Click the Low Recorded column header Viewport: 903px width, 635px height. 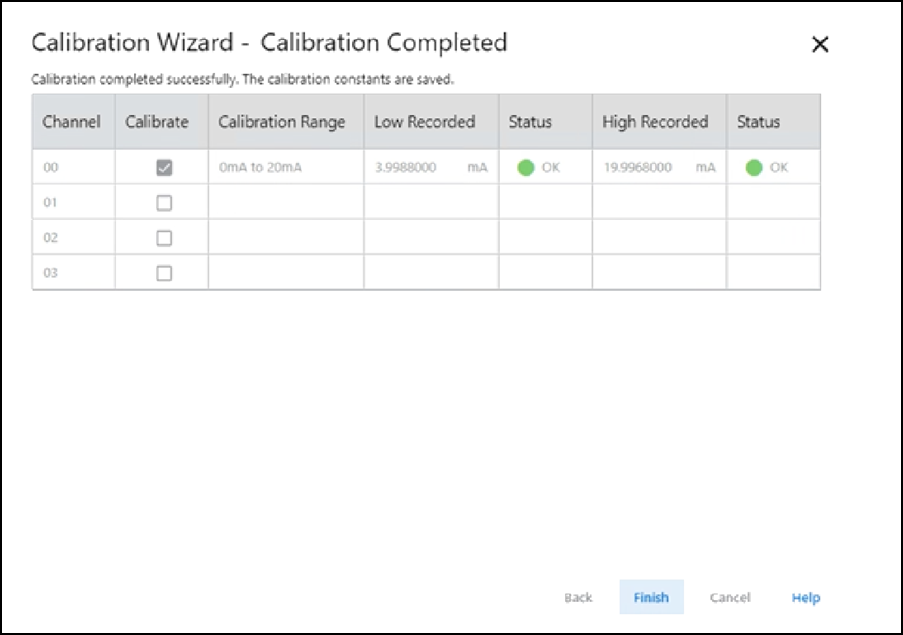(x=425, y=122)
